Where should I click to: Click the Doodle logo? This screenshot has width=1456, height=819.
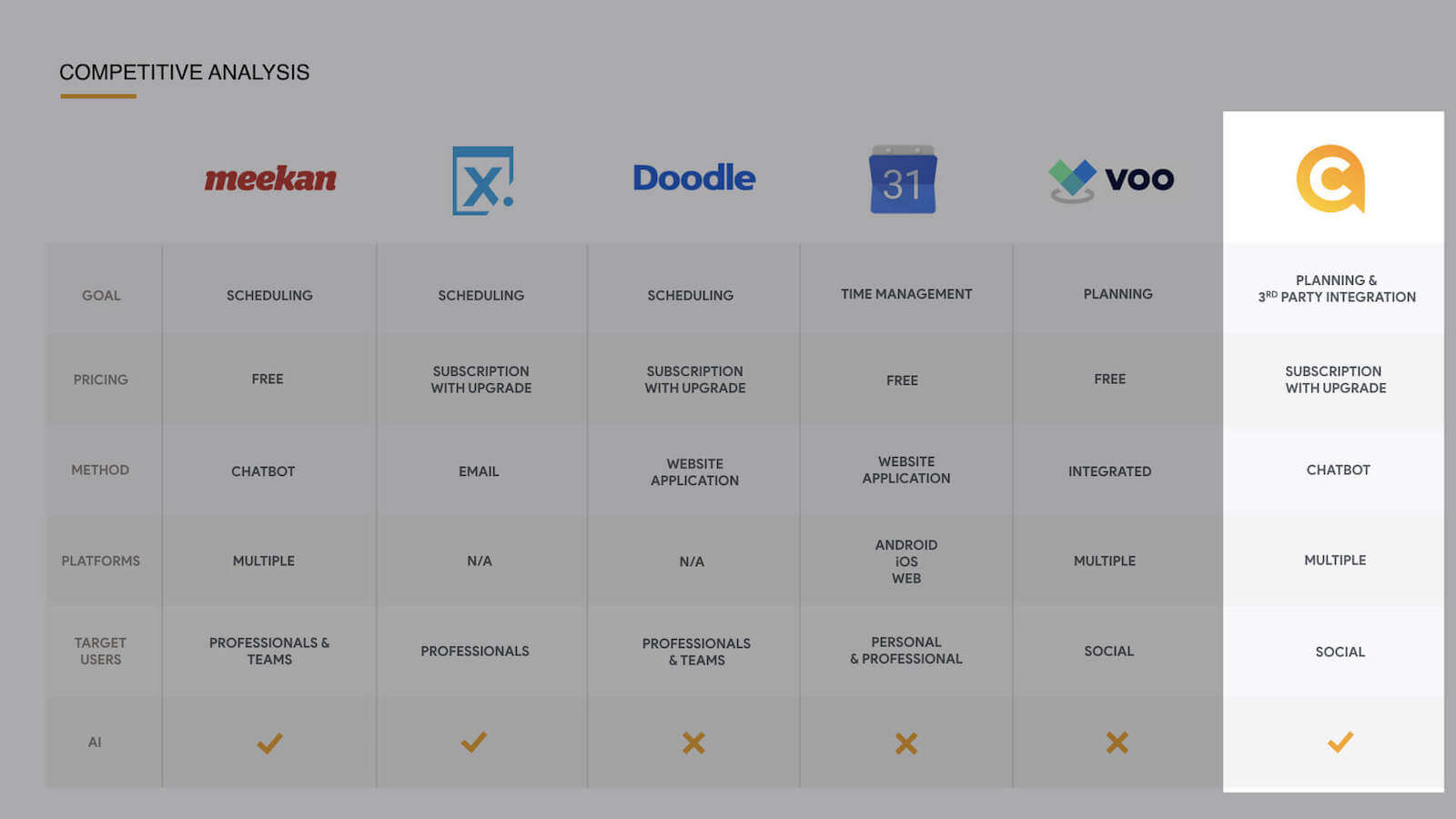tap(693, 177)
